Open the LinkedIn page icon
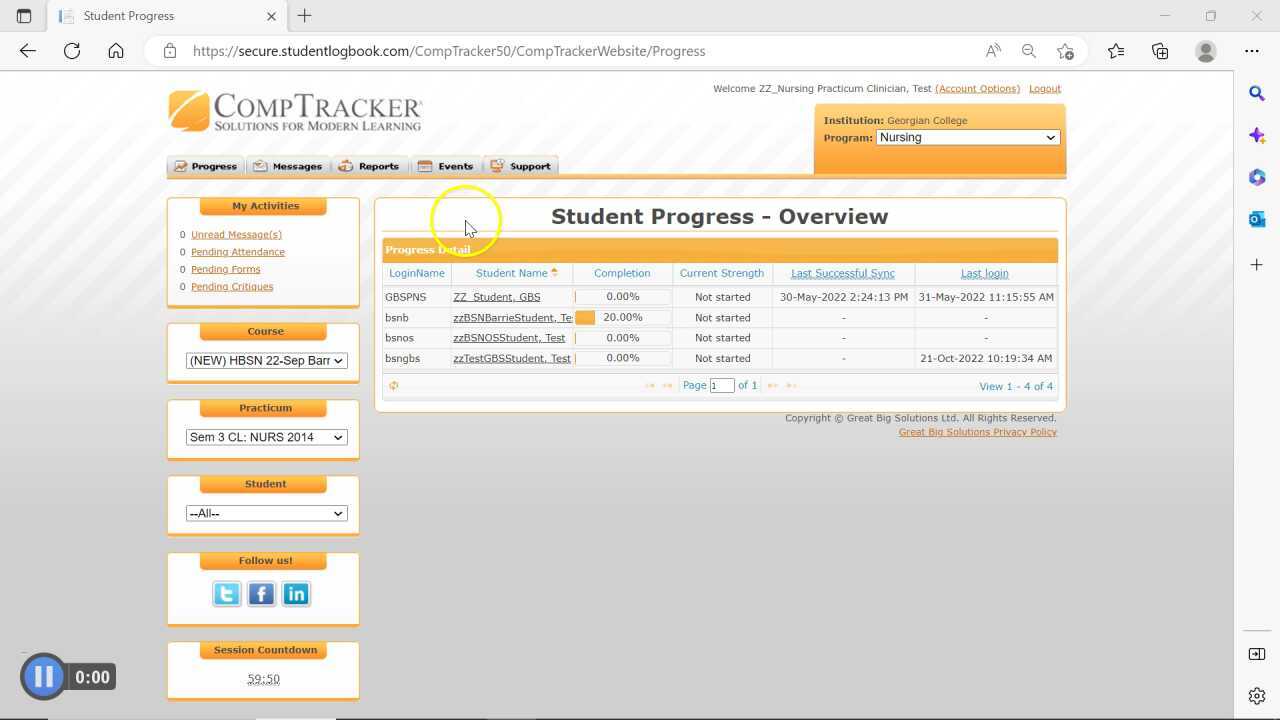1280x720 pixels. click(296, 593)
